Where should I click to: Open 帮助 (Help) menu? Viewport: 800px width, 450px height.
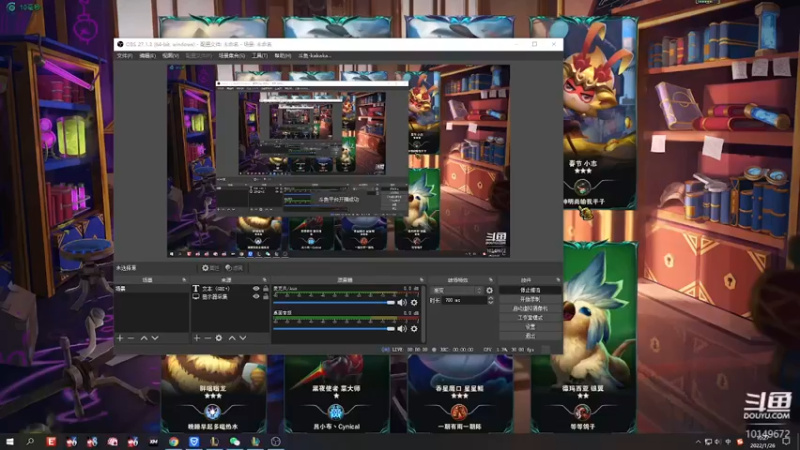tap(283, 56)
